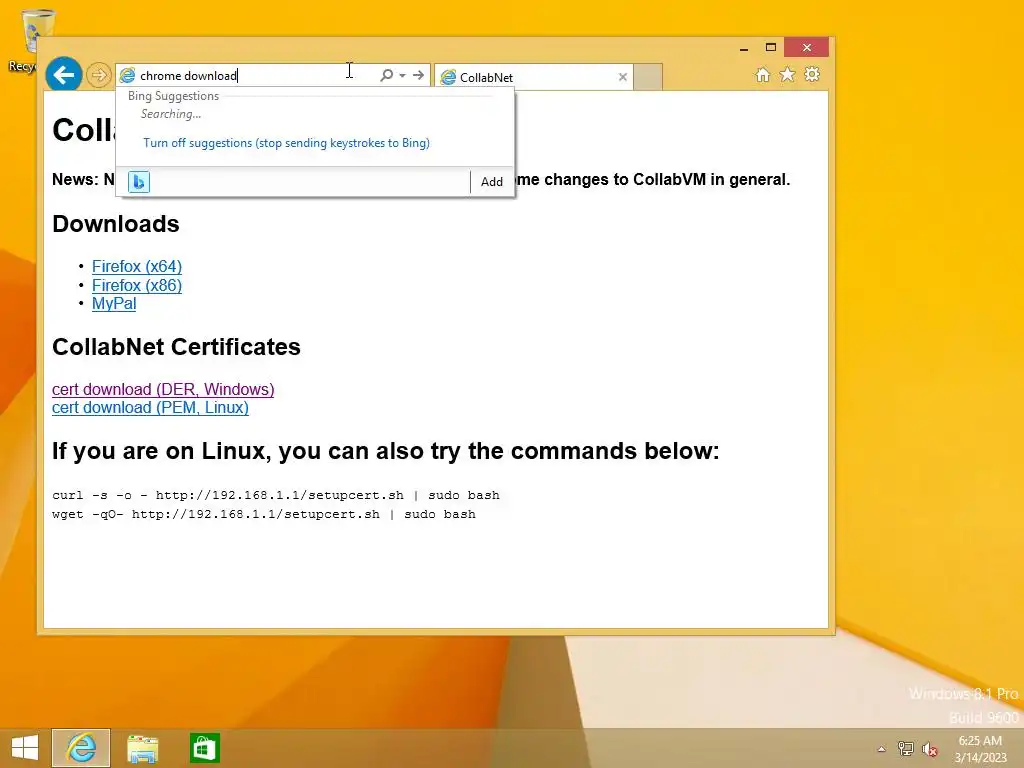Click the Searching... suggestion text
1024x768 pixels.
point(171,114)
